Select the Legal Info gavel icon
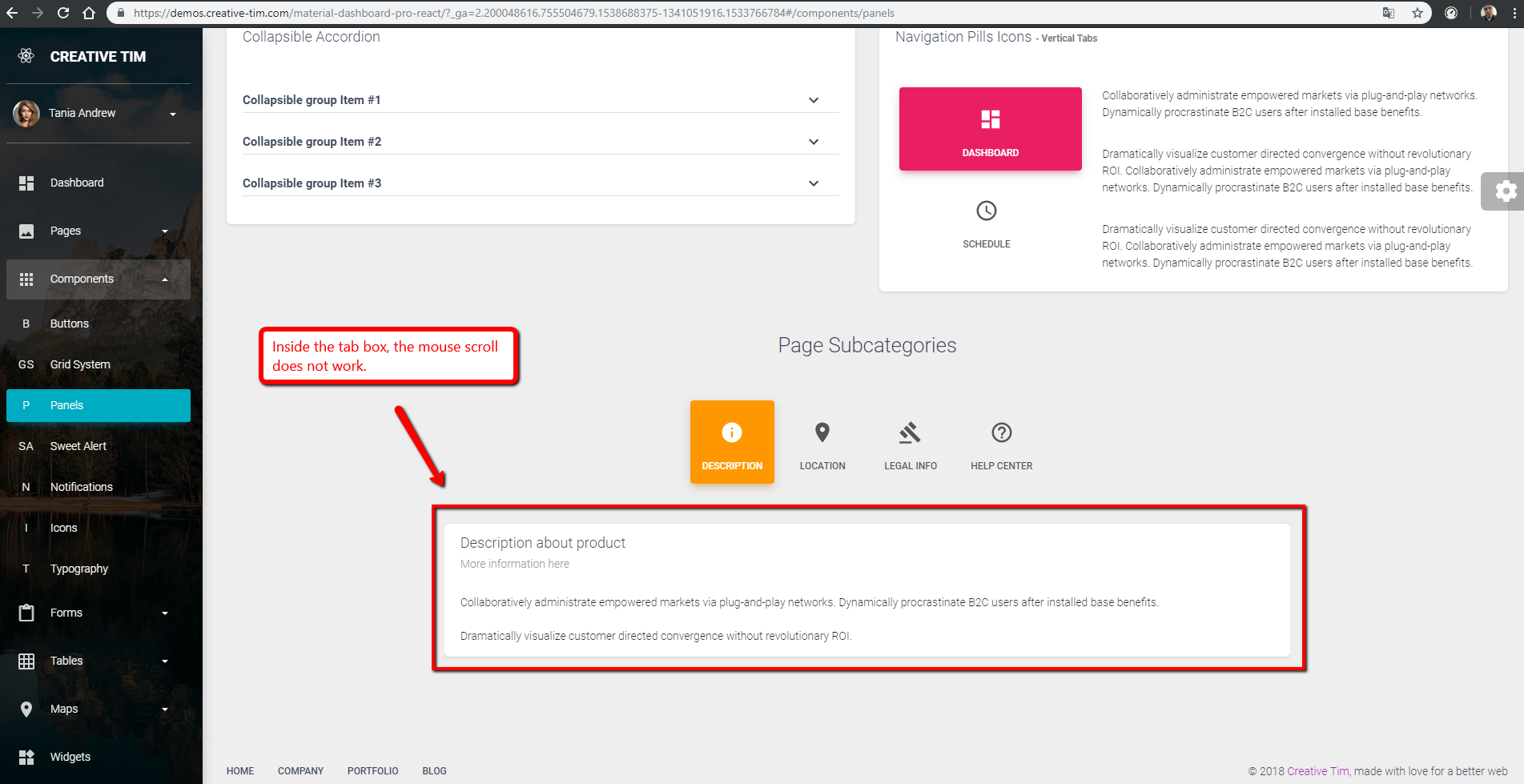The width and height of the screenshot is (1524, 784). pos(910,432)
